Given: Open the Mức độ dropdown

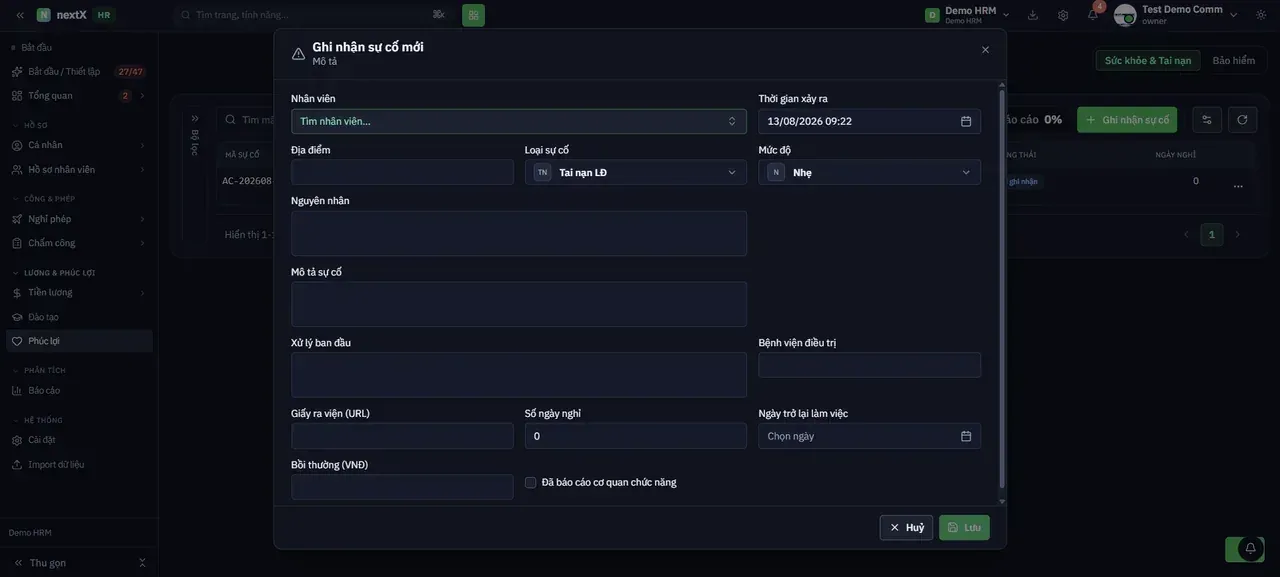Looking at the screenshot, I should click(x=869, y=172).
